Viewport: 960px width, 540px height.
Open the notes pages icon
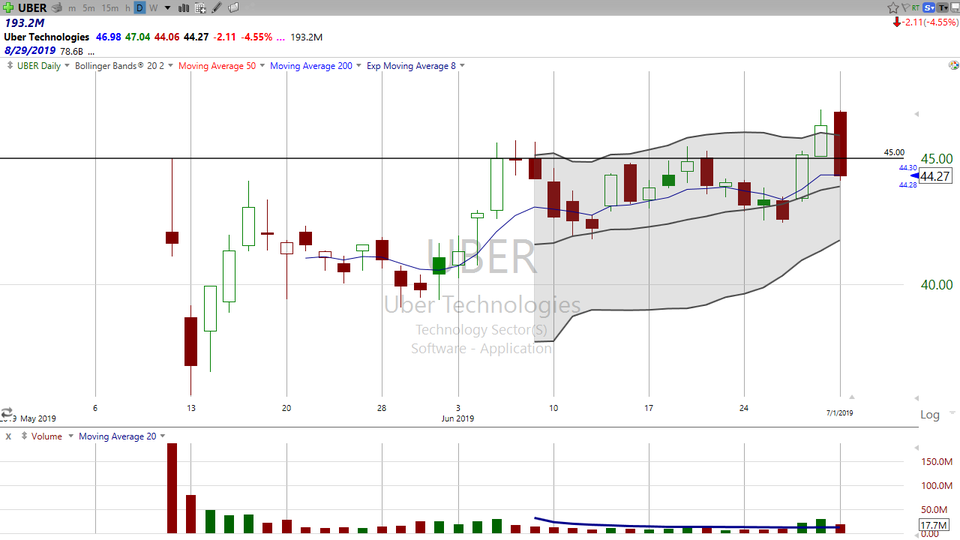234,8
